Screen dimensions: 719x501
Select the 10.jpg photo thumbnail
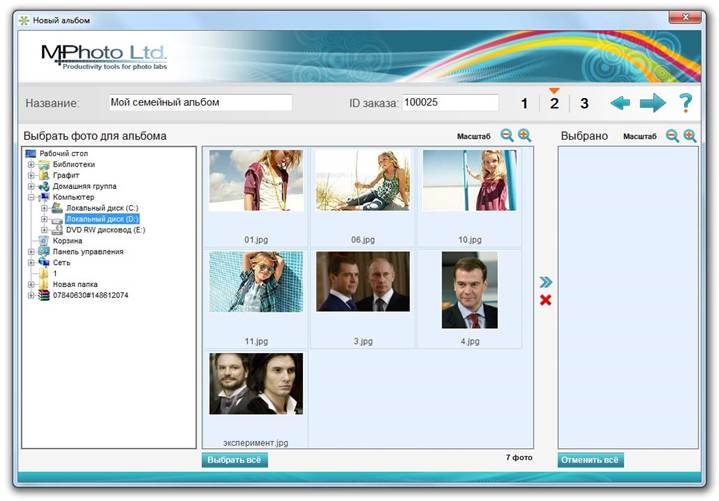[470, 181]
